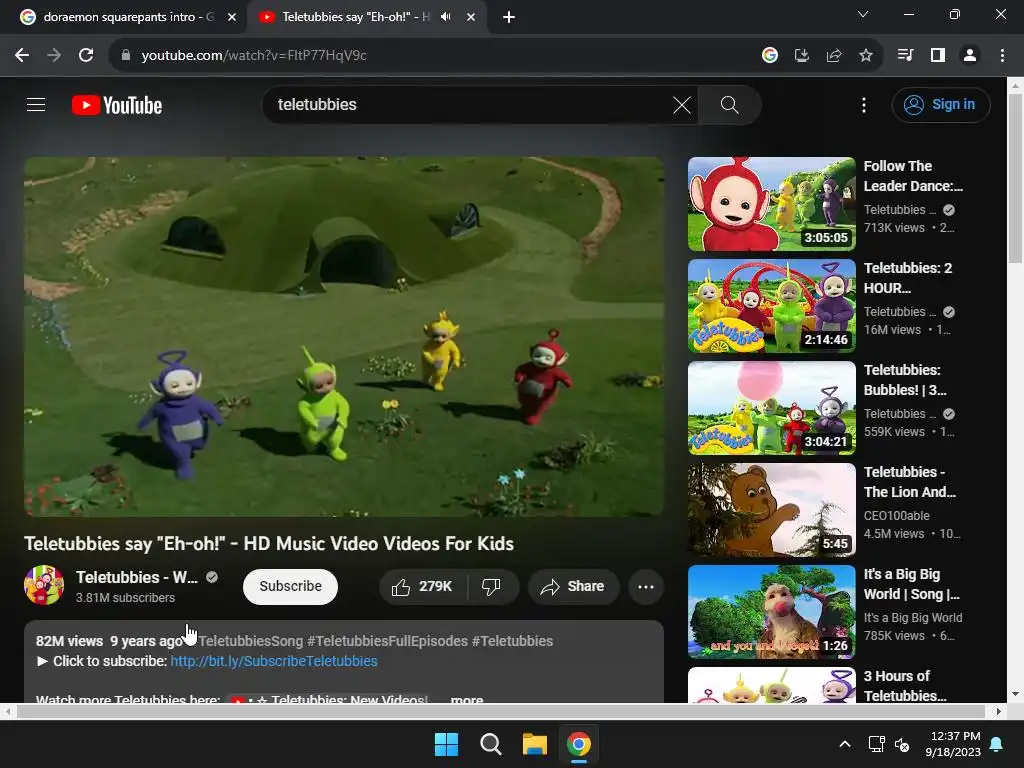Close the doraemon squarepants intro tab

[232, 17]
